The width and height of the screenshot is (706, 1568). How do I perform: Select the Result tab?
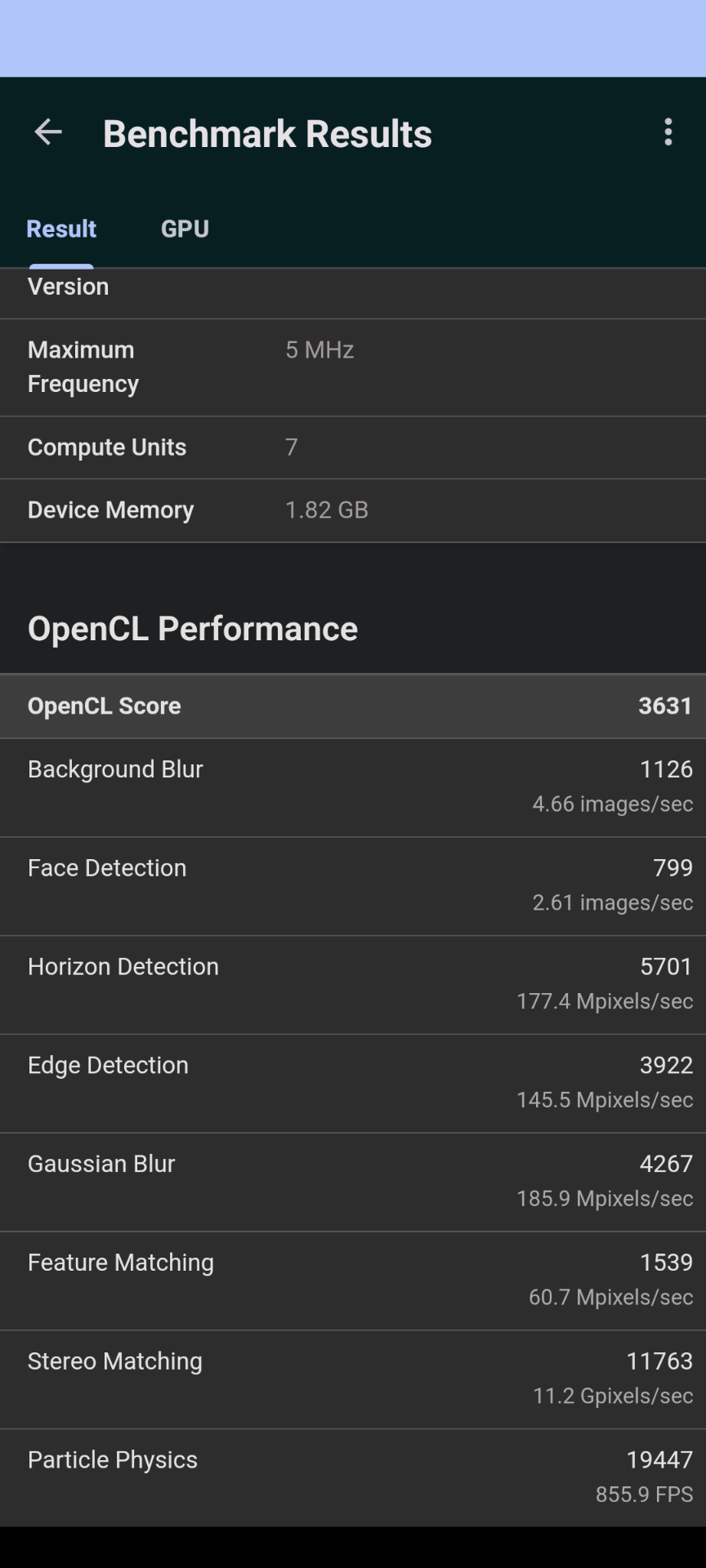point(60,229)
